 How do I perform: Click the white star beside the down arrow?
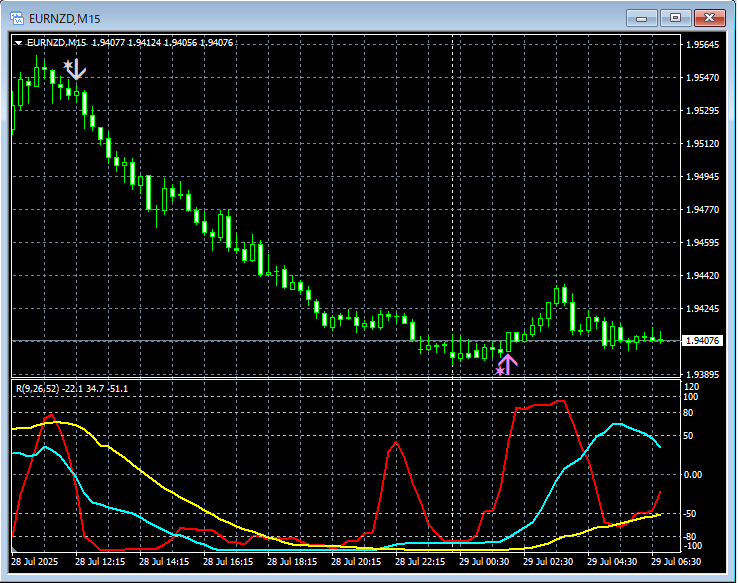pyautogui.click(x=67, y=66)
